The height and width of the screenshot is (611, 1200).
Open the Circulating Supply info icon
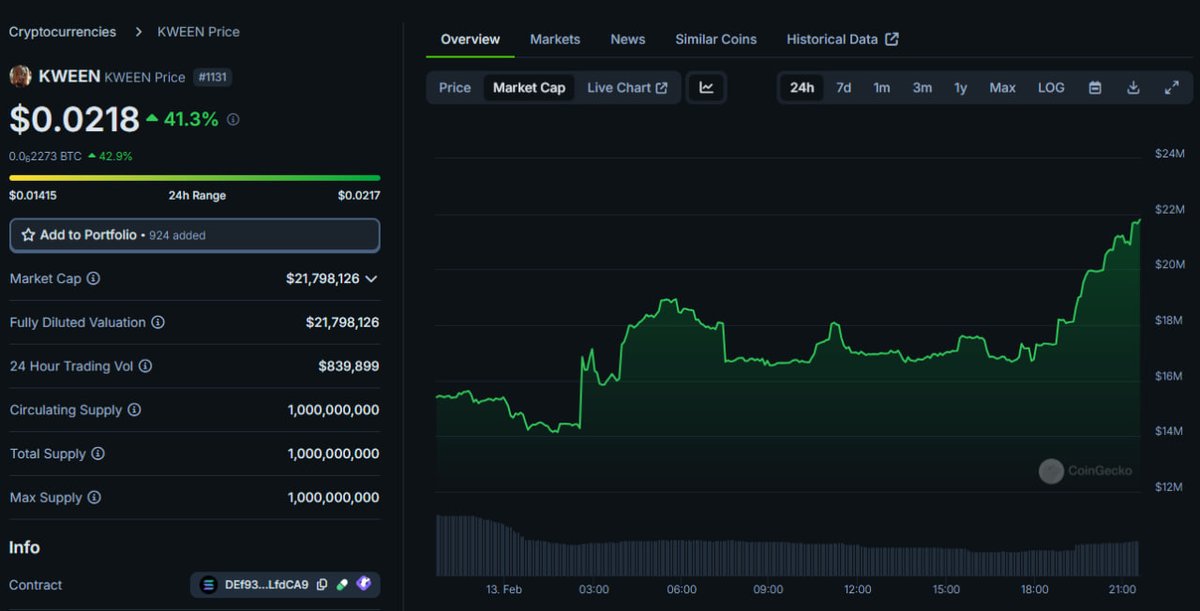(x=134, y=410)
